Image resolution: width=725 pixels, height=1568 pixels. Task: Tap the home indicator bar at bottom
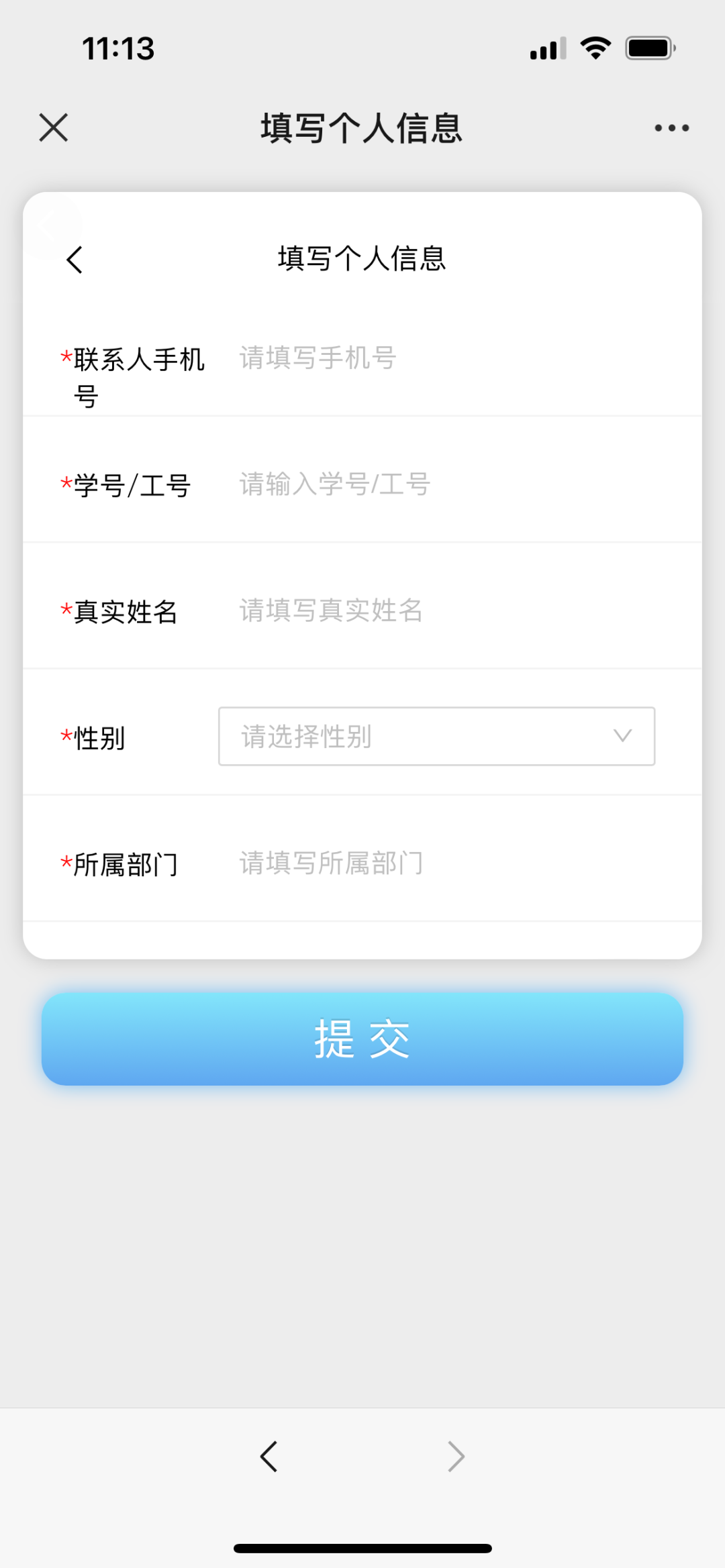[x=362, y=1548]
